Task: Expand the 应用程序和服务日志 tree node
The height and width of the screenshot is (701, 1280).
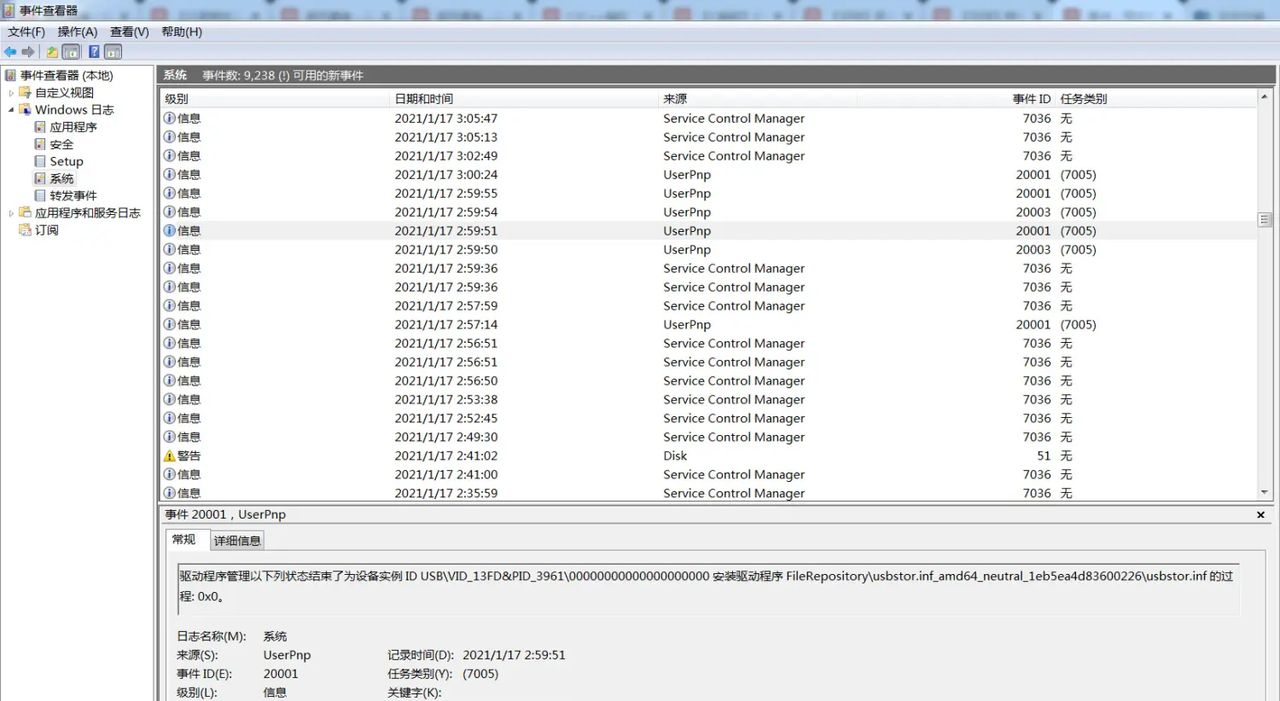Action: [x=12, y=213]
